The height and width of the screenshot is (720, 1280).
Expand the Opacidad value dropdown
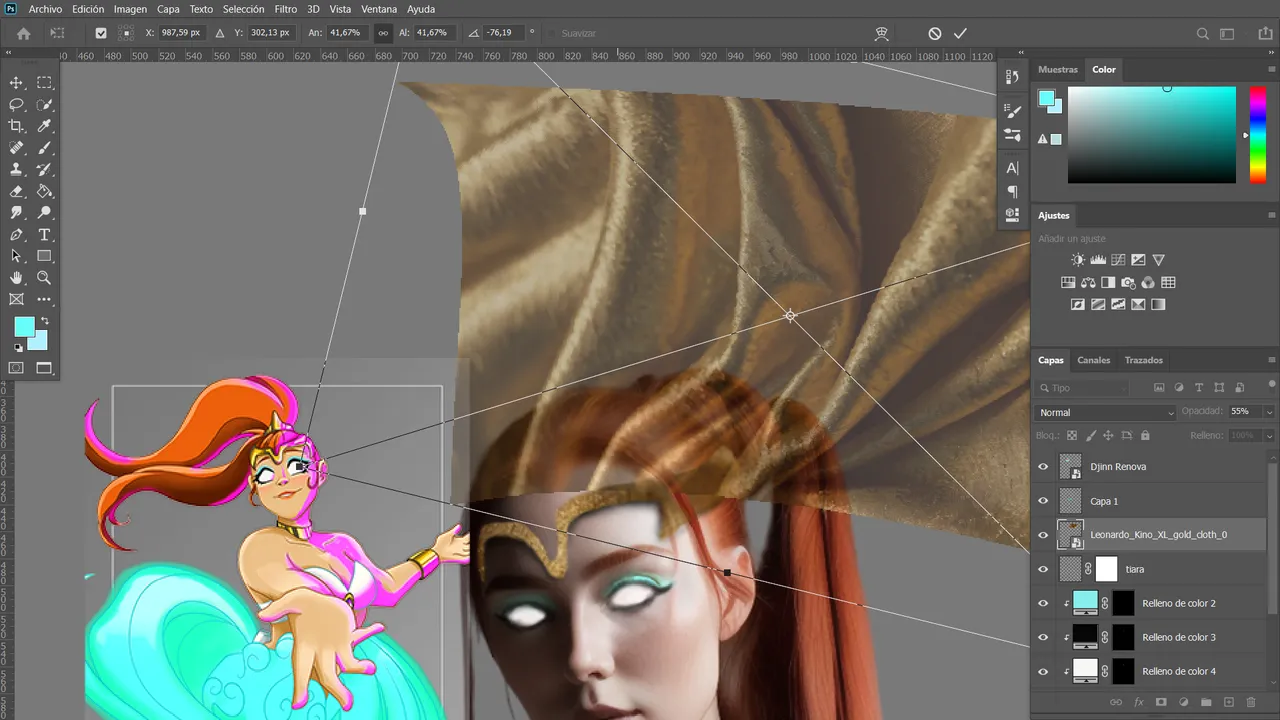[1269, 412]
